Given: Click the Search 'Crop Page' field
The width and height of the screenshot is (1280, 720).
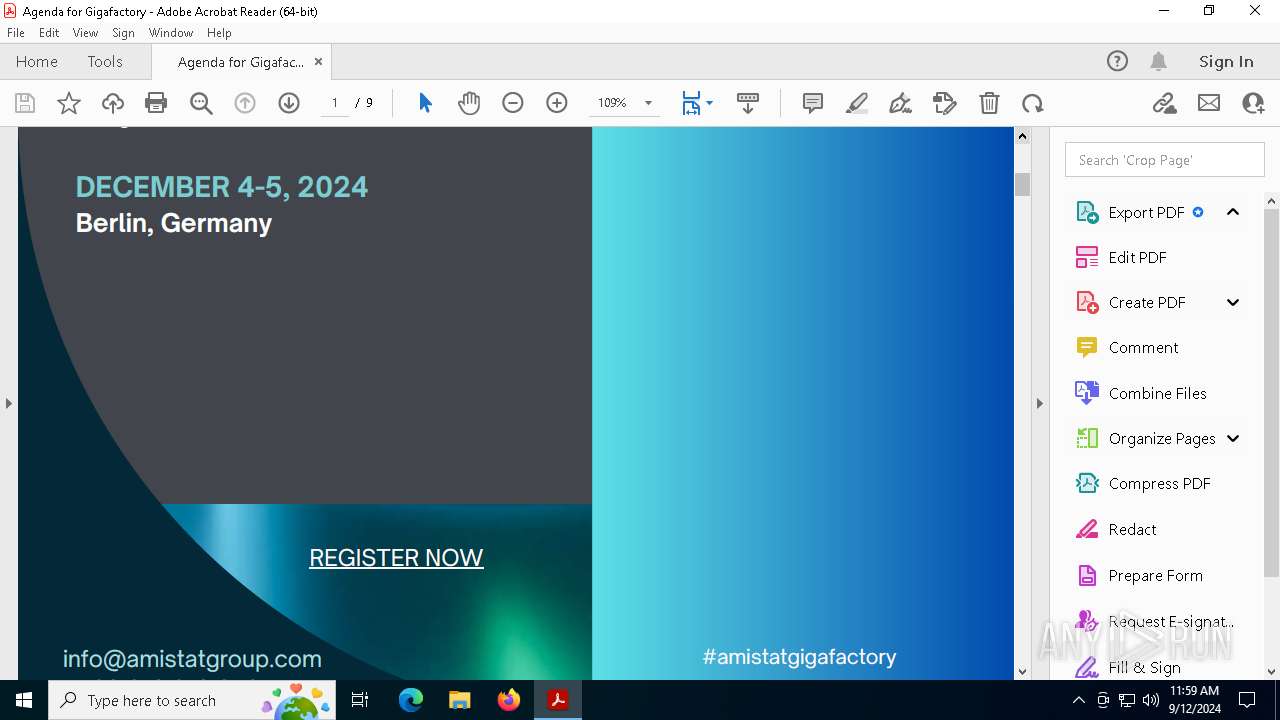Looking at the screenshot, I should point(1165,160).
